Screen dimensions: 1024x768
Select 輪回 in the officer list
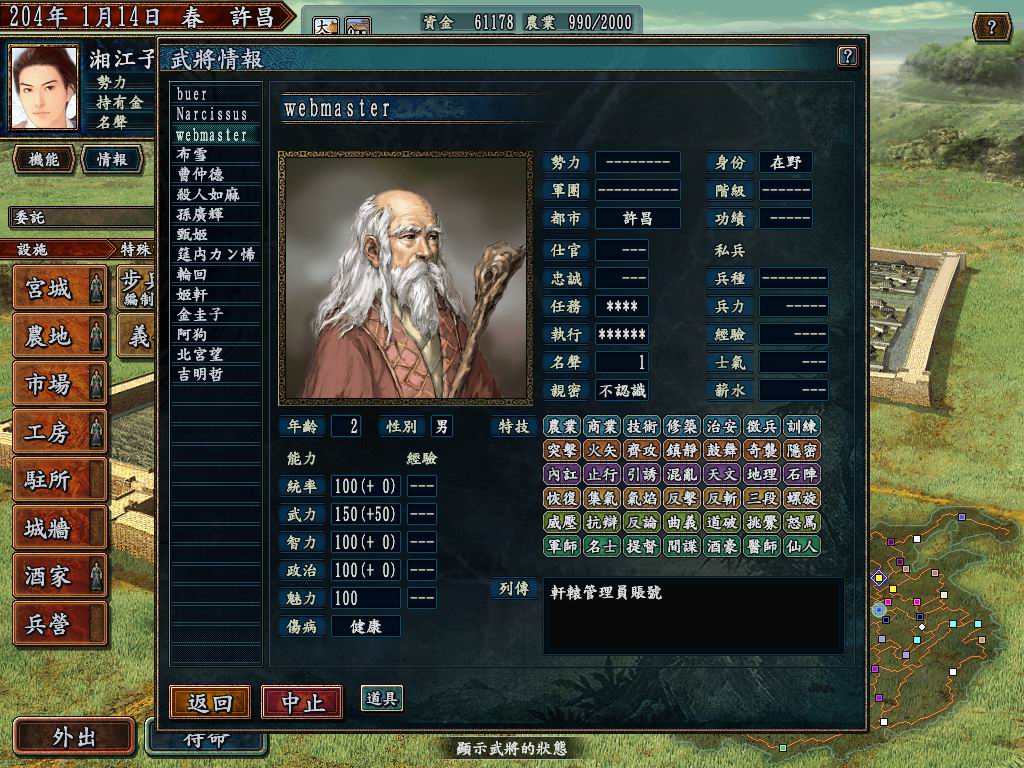click(x=216, y=274)
